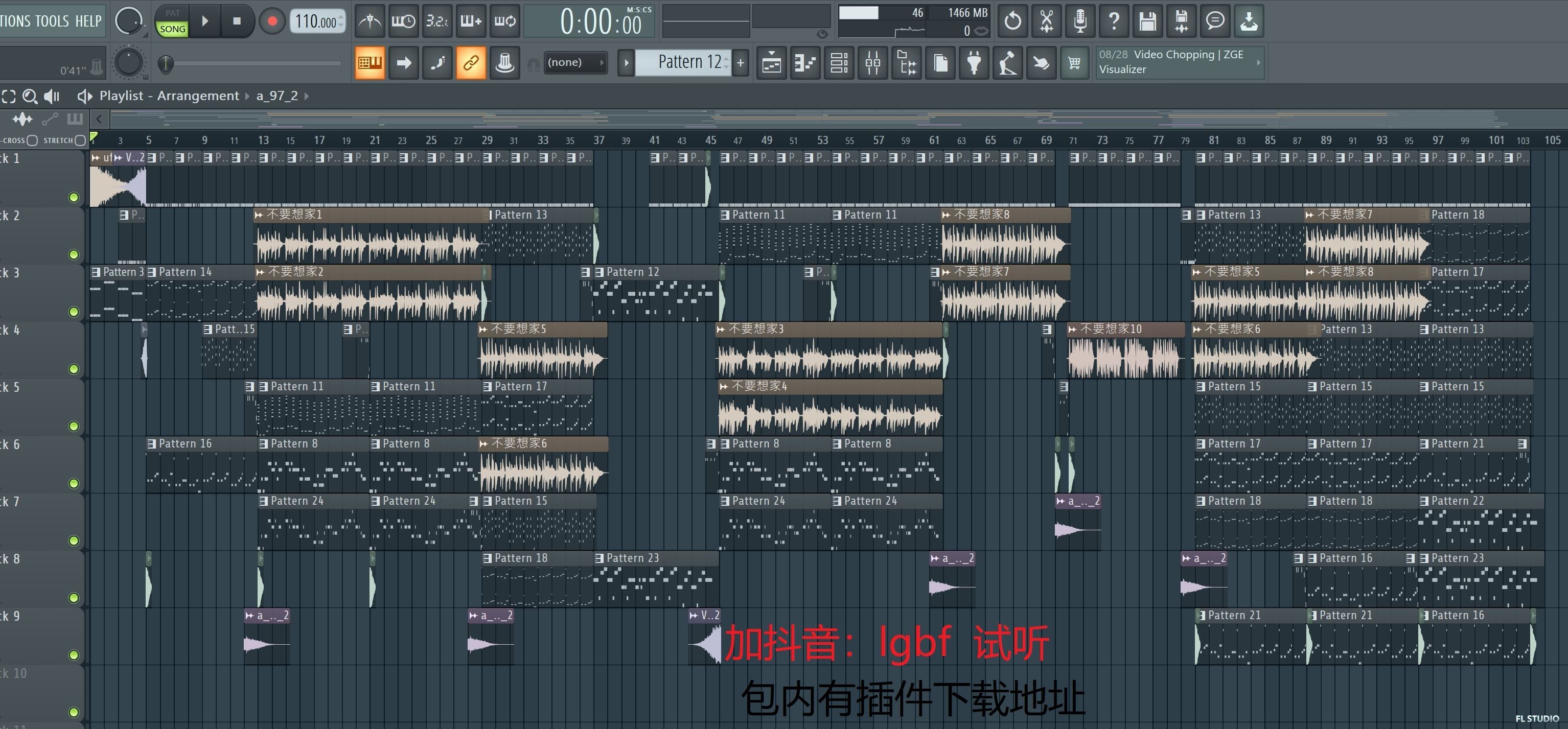Adjust the main volume knob

(128, 21)
